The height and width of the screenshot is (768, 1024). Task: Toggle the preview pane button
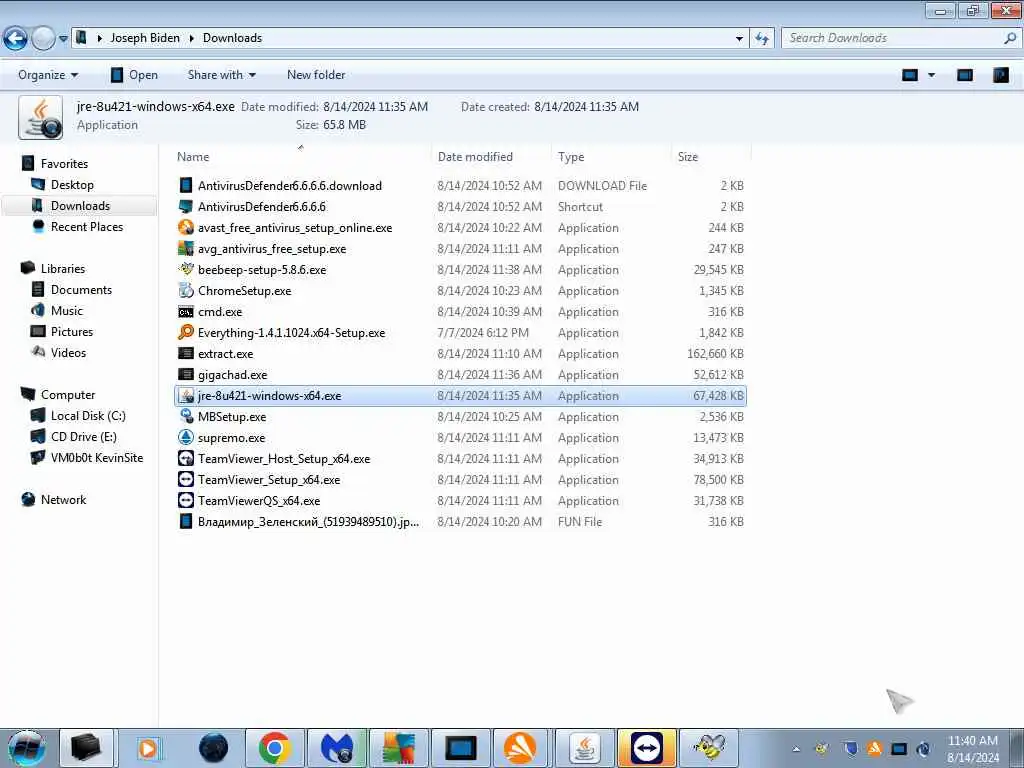pyautogui.click(x=965, y=75)
